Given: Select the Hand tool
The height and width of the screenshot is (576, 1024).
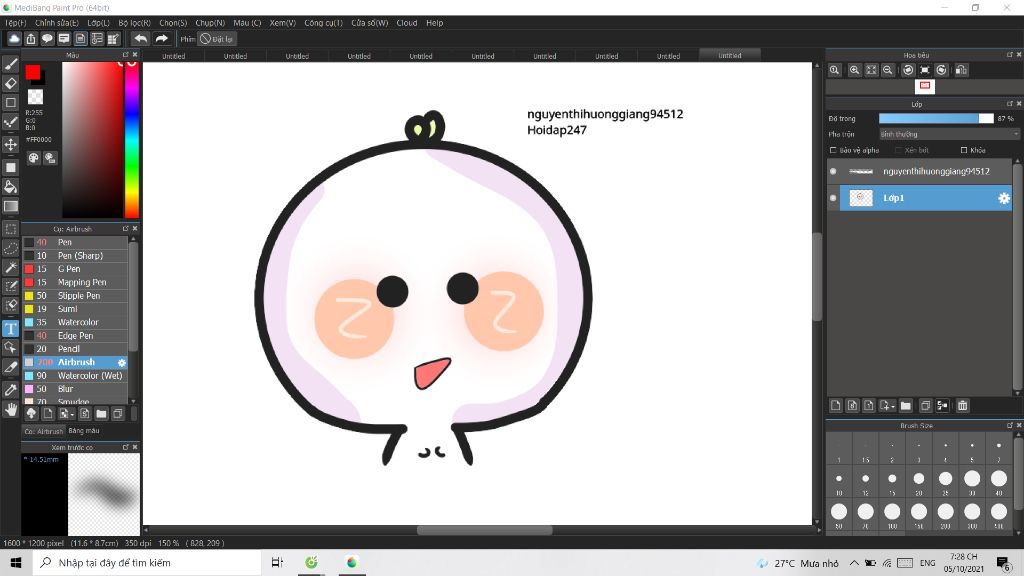Looking at the screenshot, I should click(x=10, y=409).
